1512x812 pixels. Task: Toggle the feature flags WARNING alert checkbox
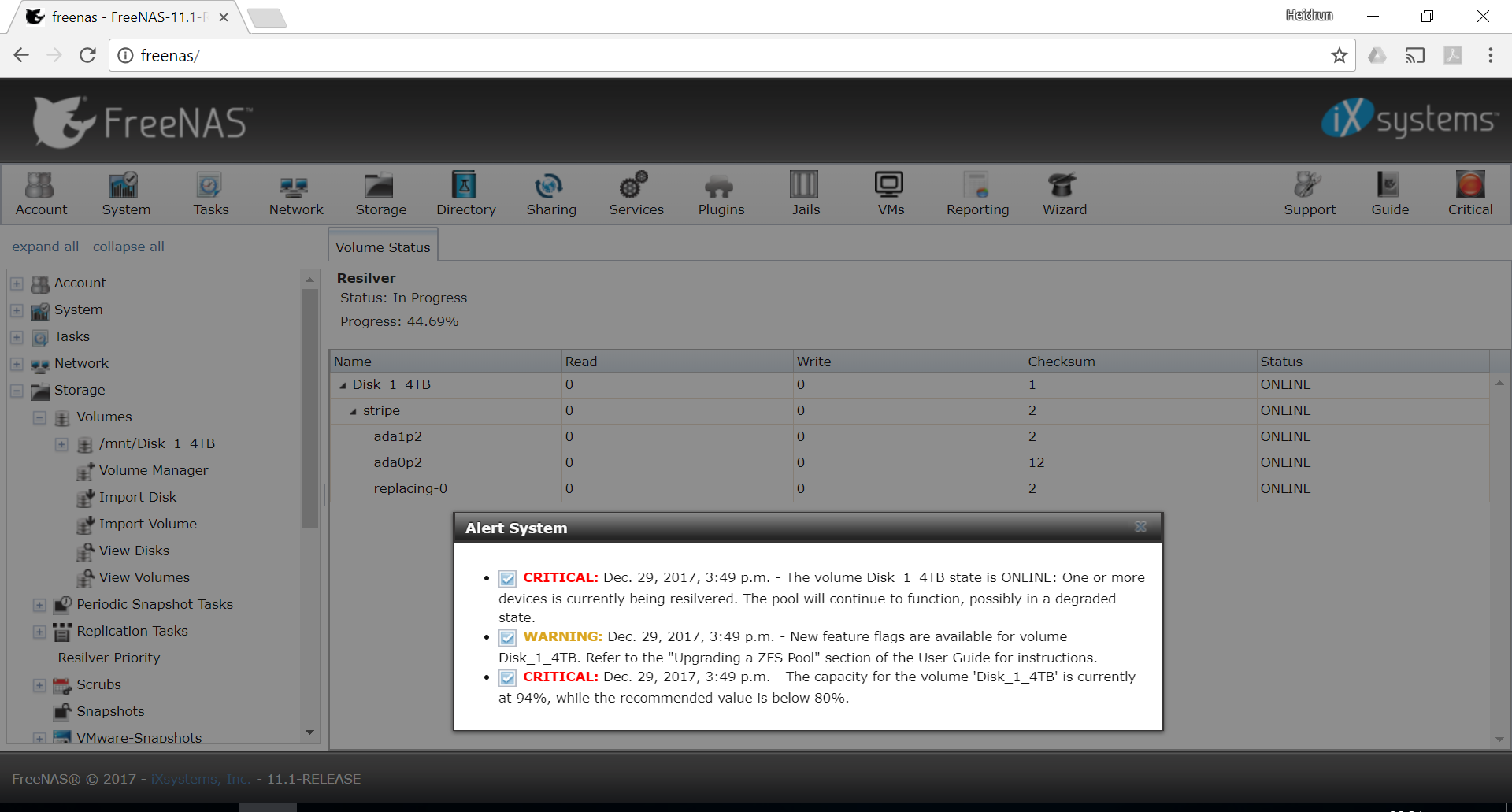click(x=508, y=638)
